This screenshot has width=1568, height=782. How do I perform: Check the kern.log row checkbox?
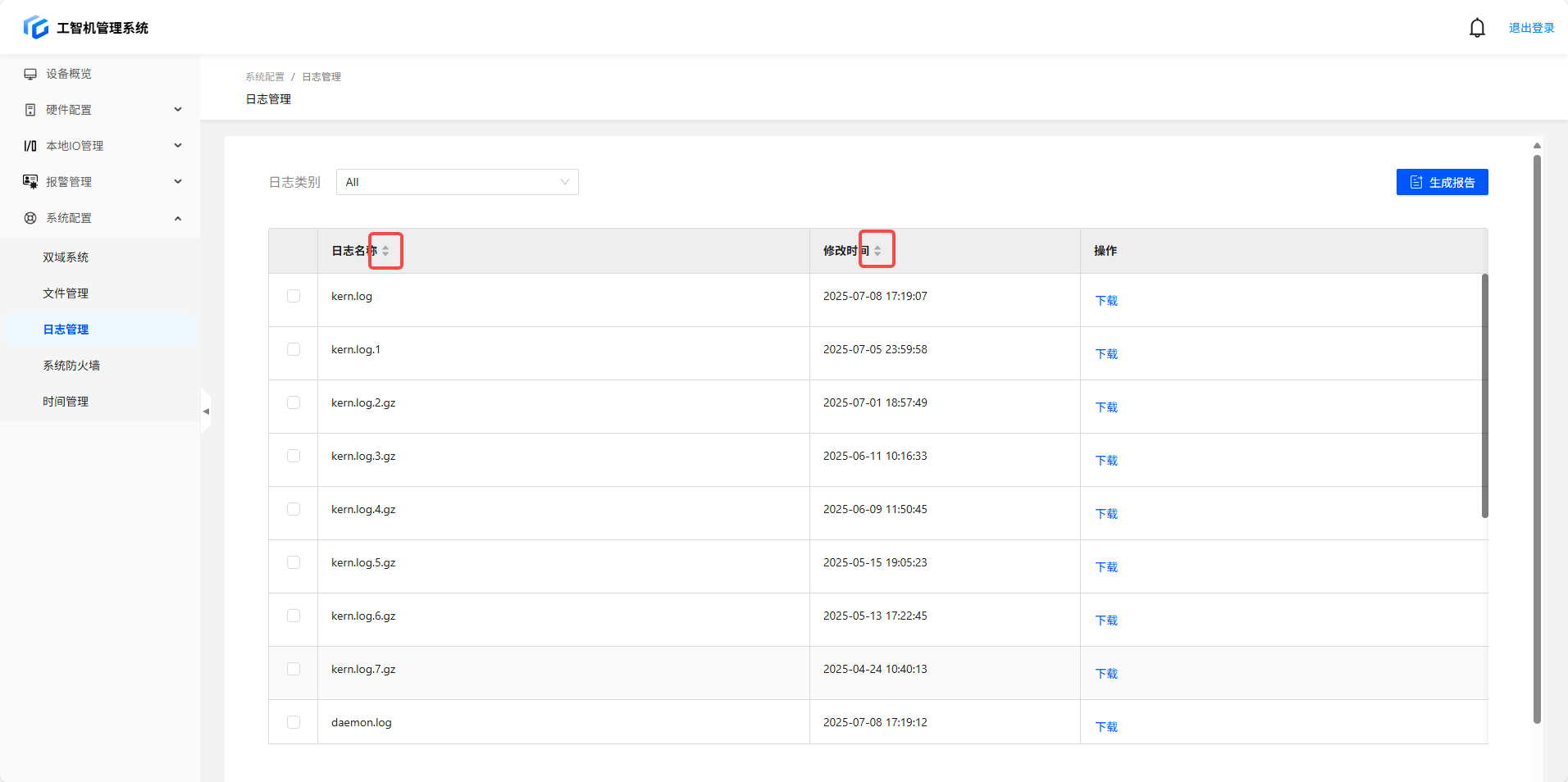click(x=294, y=296)
